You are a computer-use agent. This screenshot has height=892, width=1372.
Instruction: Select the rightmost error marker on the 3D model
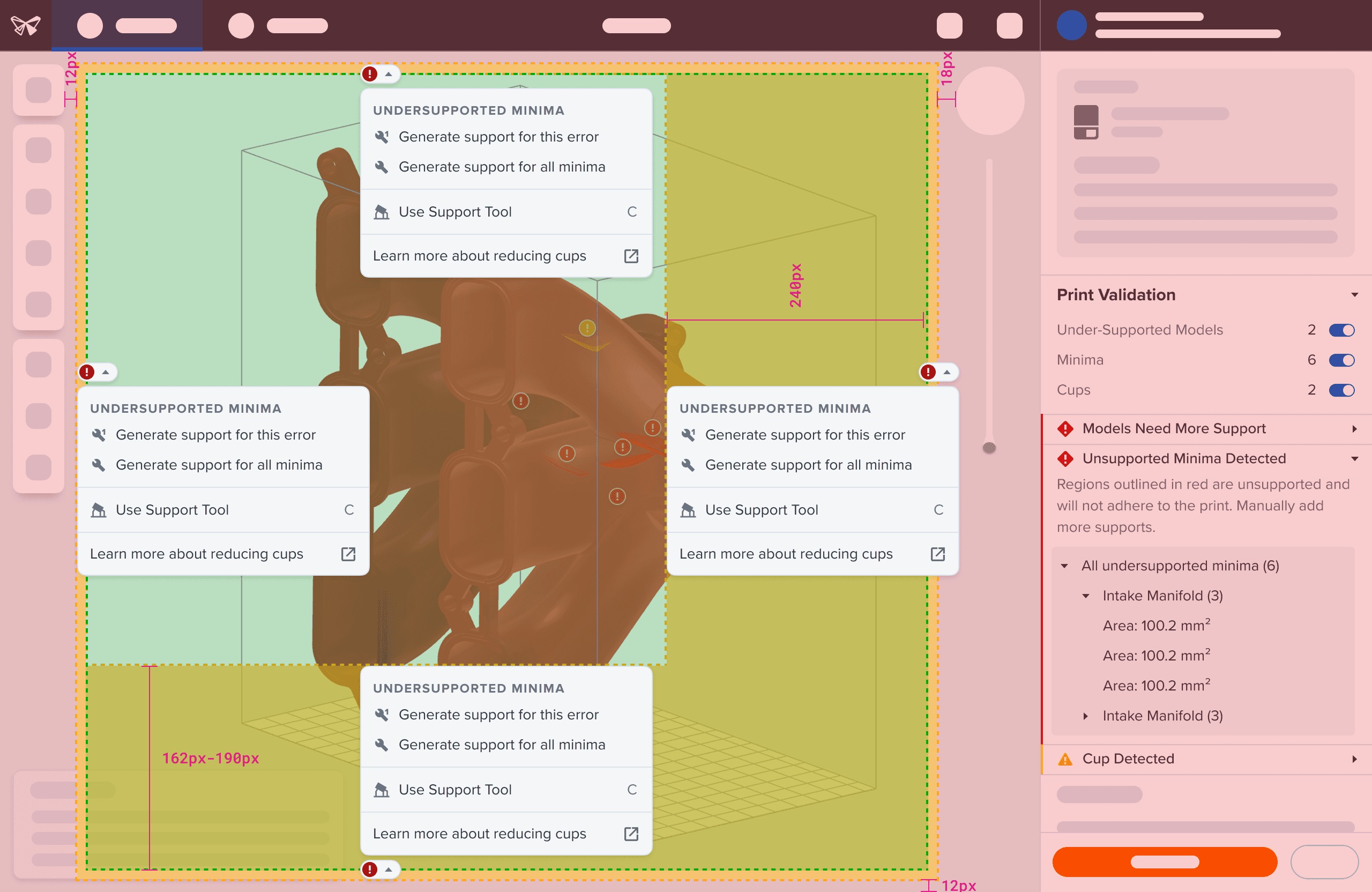click(652, 428)
